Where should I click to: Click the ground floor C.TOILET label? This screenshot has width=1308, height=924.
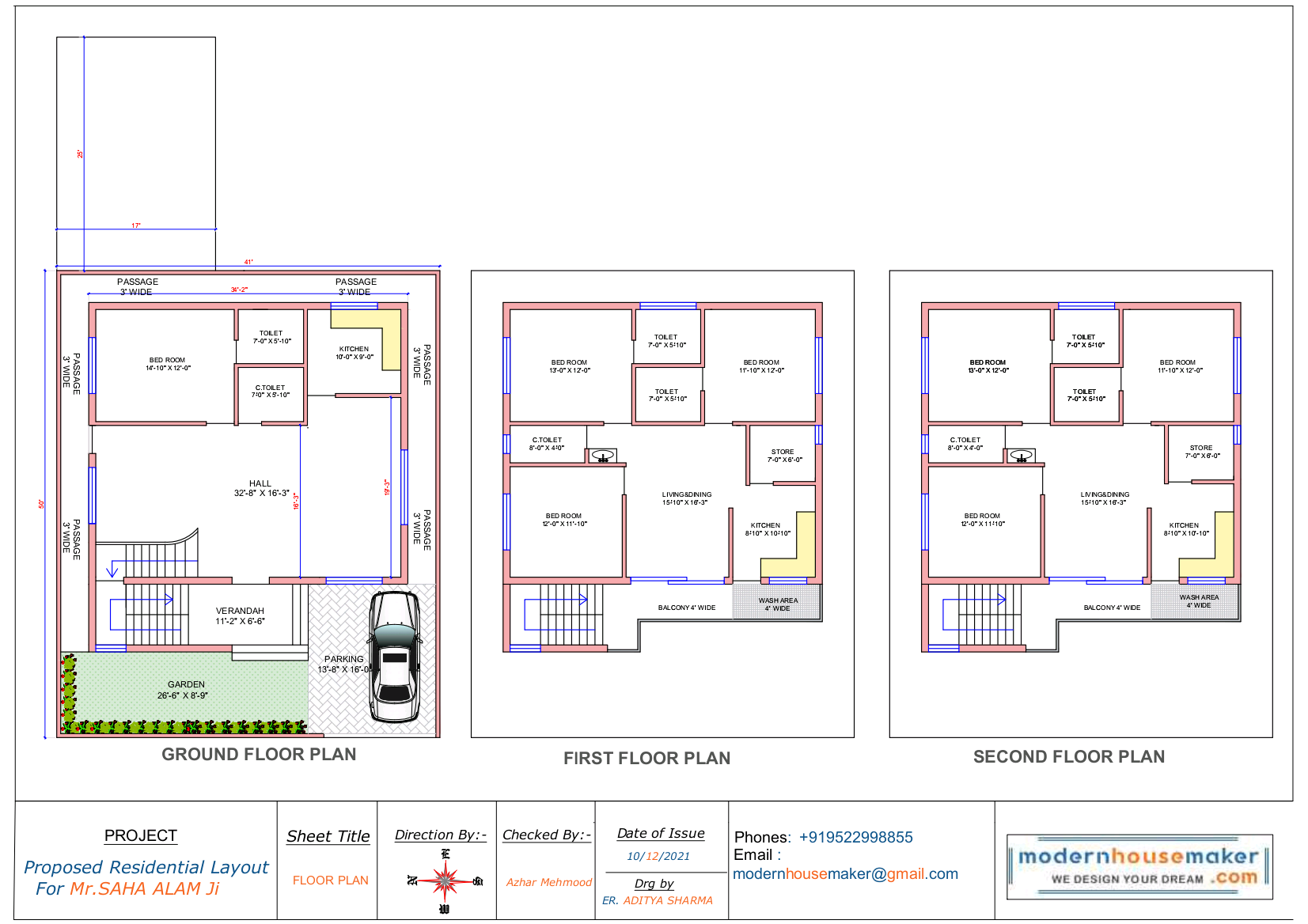pyautogui.click(x=271, y=392)
